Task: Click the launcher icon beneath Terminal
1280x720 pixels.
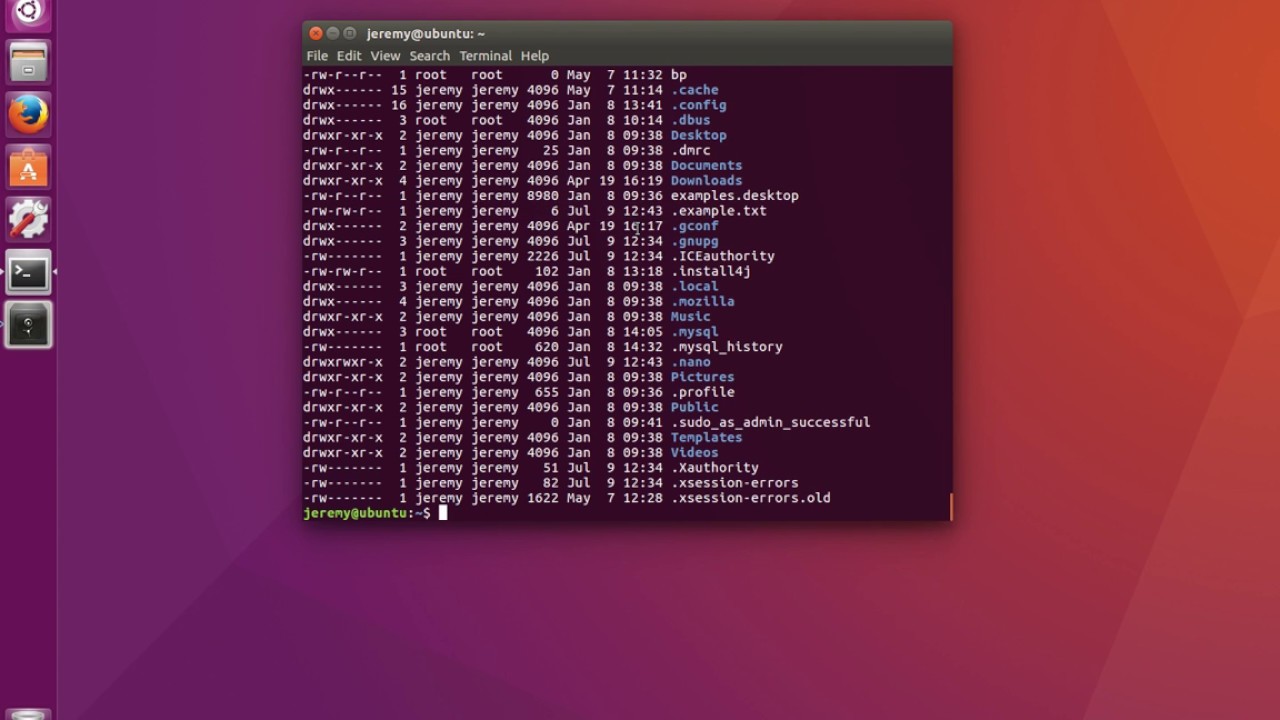Action: pyautogui.click(x=28, y=325)
